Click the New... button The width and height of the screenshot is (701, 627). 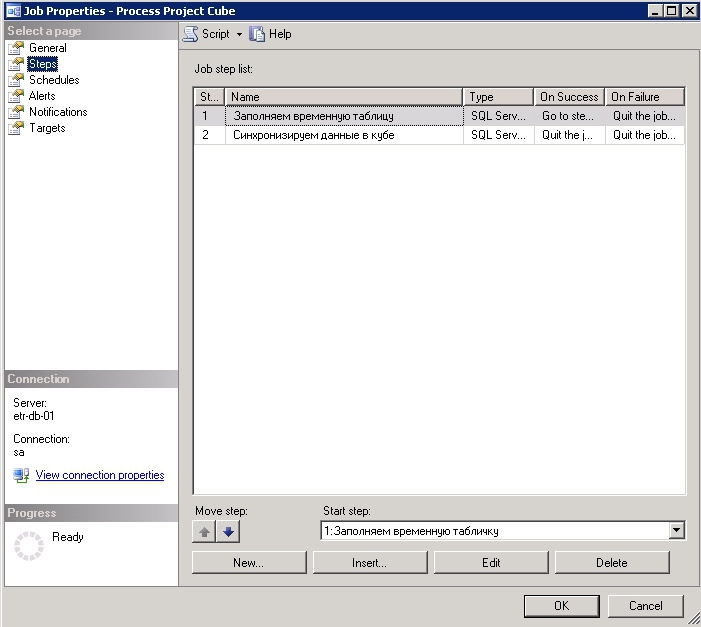tap(249, 563)
